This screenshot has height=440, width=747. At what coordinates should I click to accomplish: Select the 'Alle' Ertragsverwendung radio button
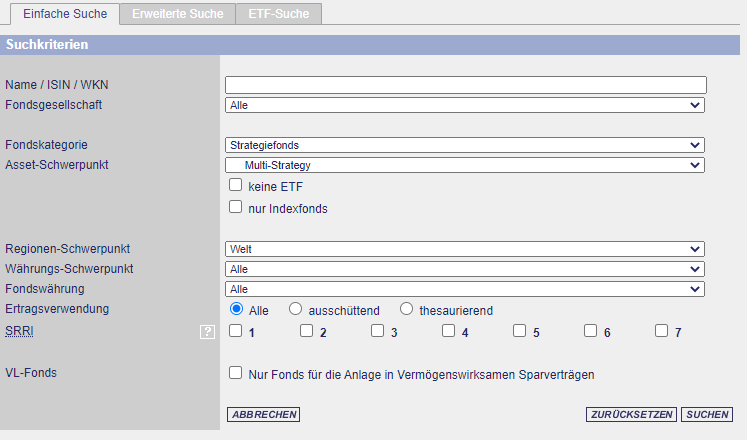(237, 310)
